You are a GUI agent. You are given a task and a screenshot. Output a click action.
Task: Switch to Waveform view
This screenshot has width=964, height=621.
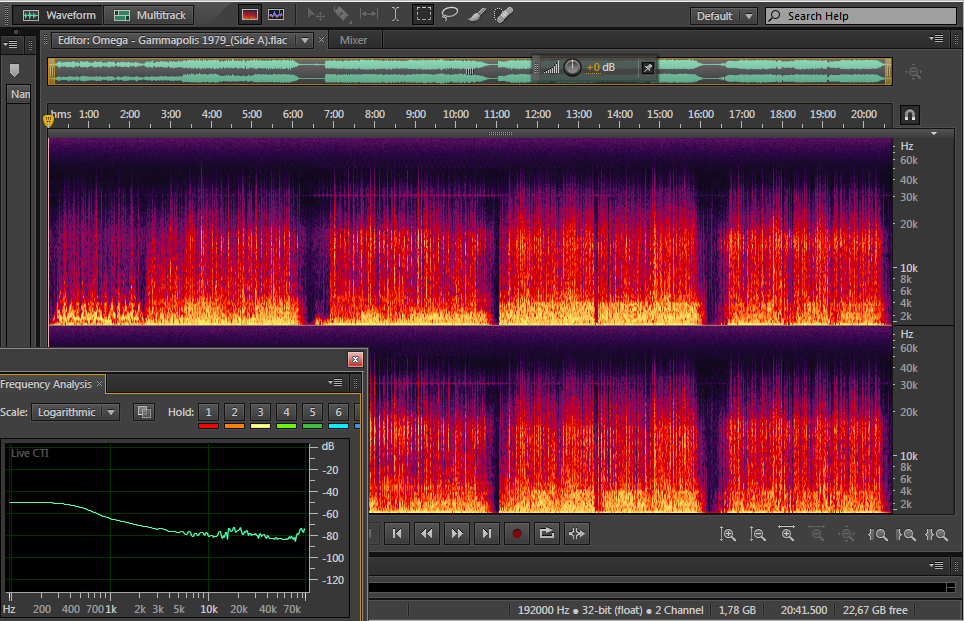pos(58,15)
